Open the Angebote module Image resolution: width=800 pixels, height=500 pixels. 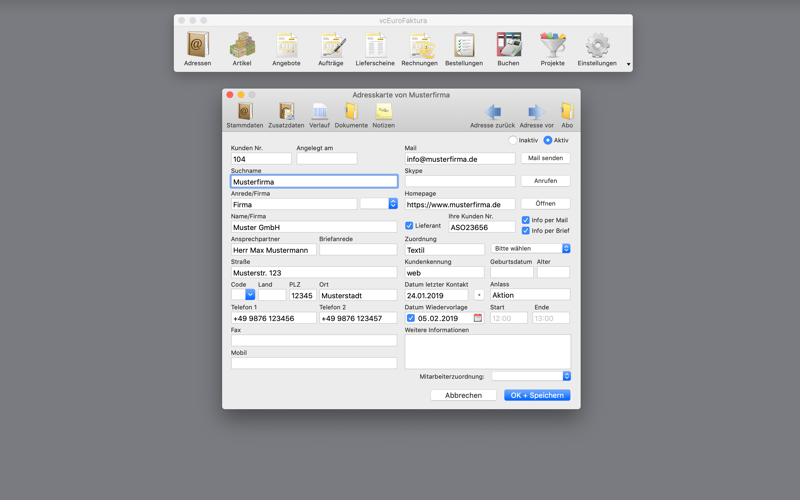coord(286,49)
